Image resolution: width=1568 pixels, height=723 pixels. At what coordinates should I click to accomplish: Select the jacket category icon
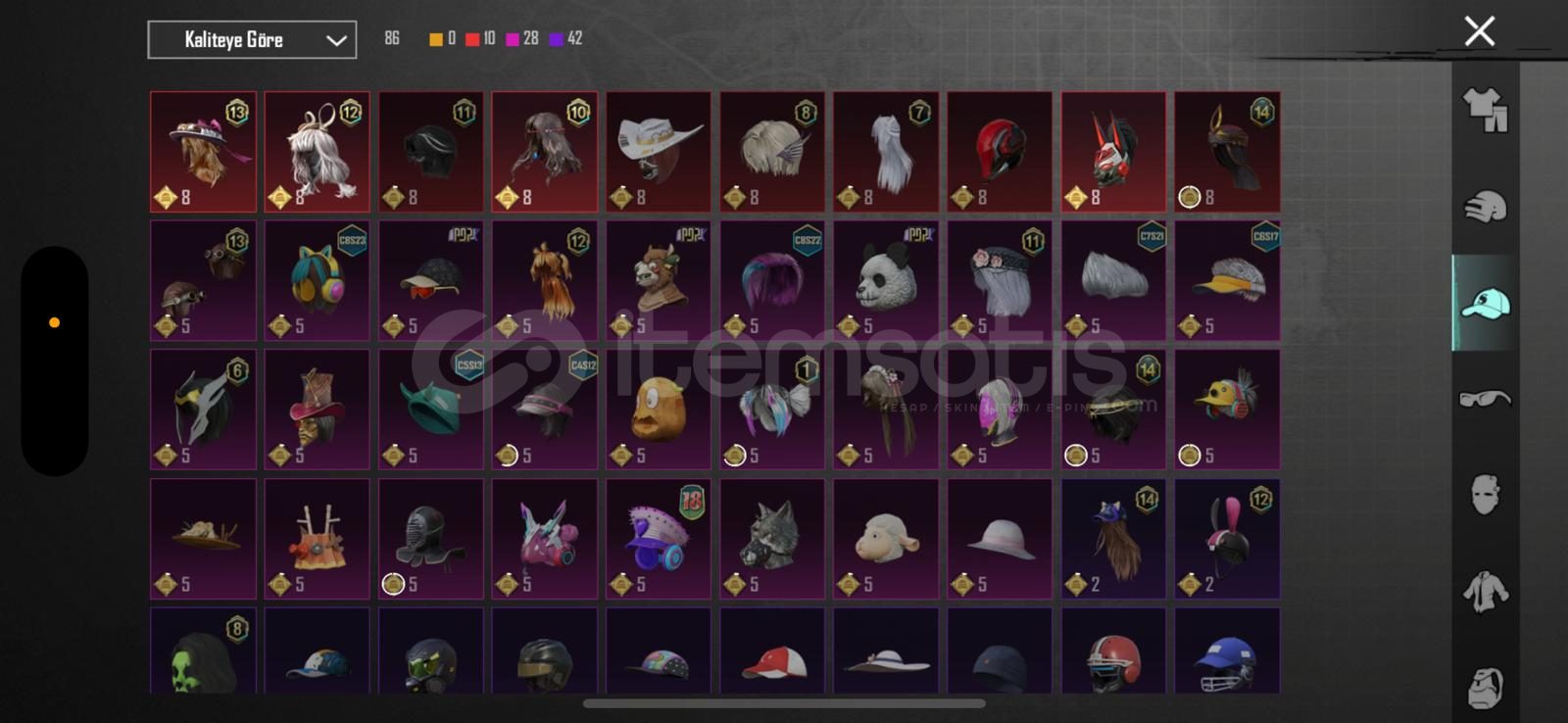1486,591
